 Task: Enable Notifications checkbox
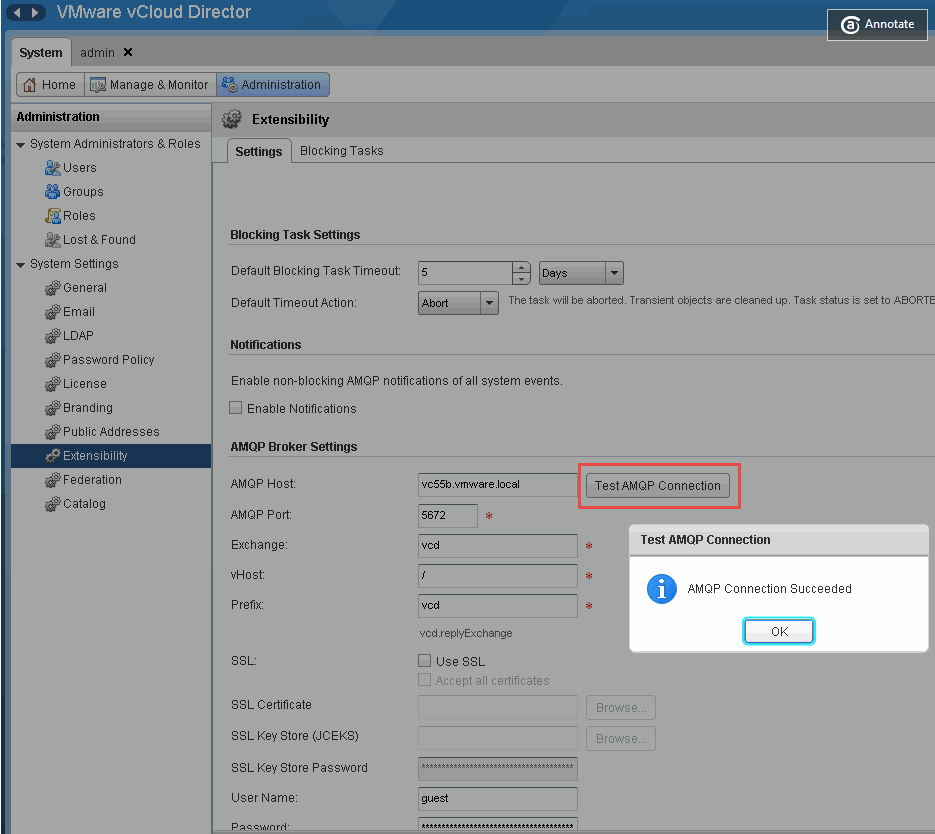(236, 408)
